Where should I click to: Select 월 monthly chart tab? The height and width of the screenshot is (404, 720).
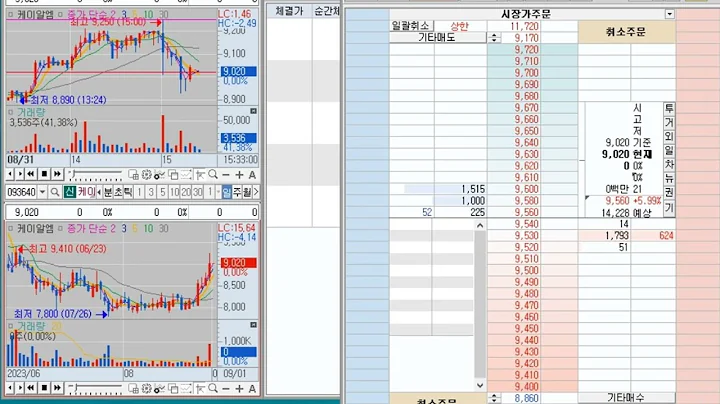click(x=247, y=192)
